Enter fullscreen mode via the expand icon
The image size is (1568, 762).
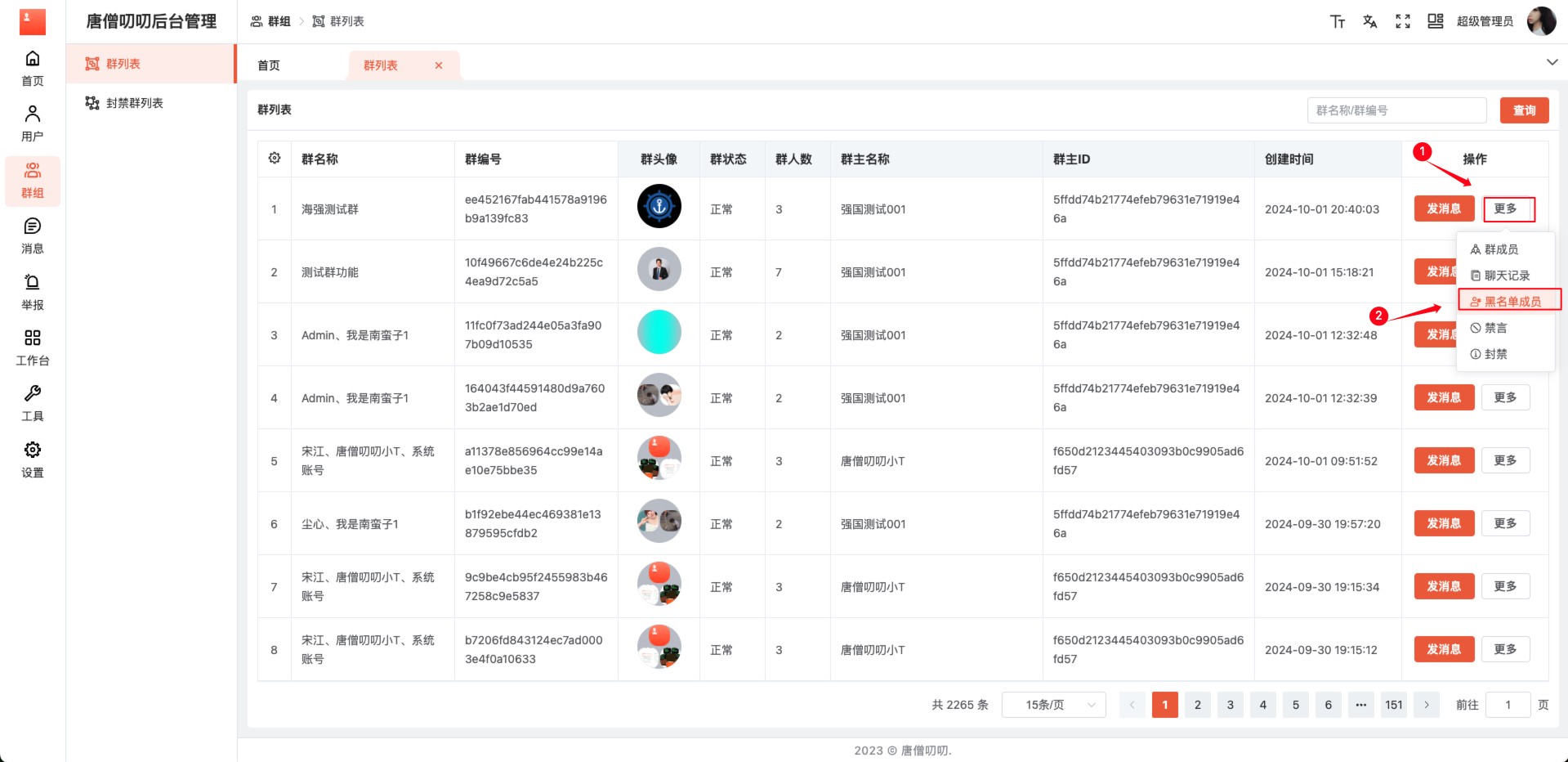pos(1402,21)
